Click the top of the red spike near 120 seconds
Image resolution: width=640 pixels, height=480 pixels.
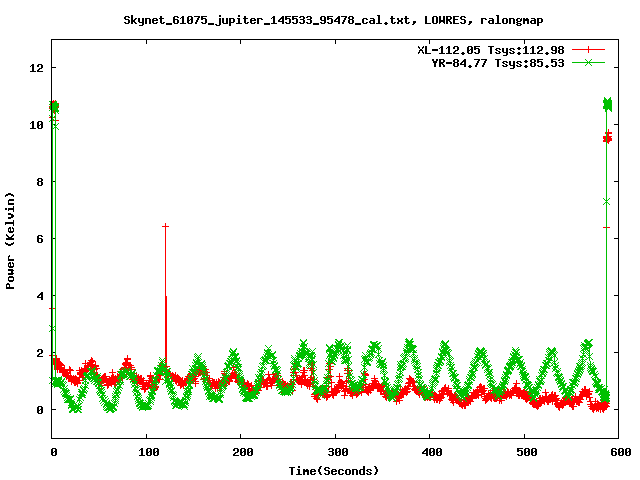click(x=165, y=226)
